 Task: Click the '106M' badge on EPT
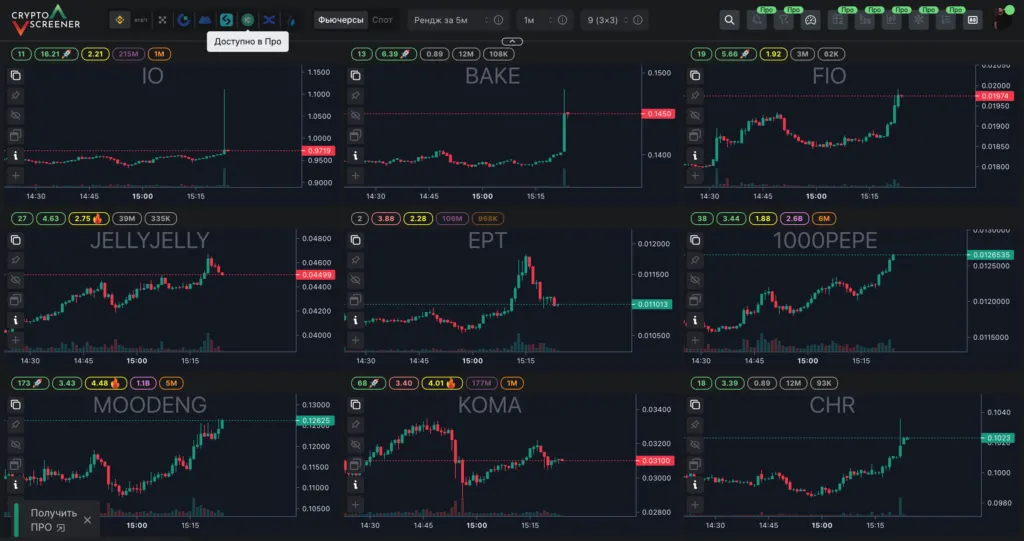(451, 219)
